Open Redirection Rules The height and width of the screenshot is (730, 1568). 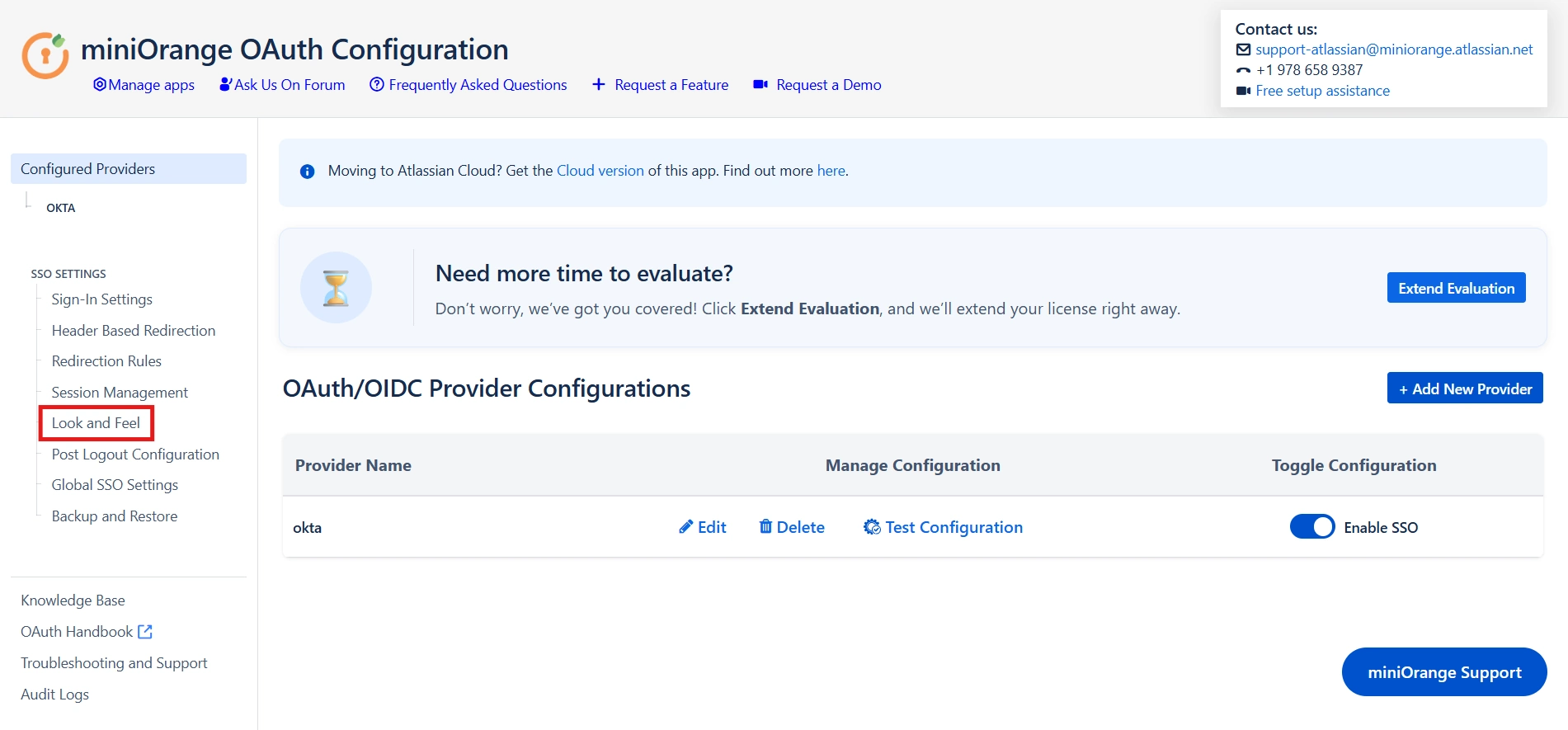point(106,361)
